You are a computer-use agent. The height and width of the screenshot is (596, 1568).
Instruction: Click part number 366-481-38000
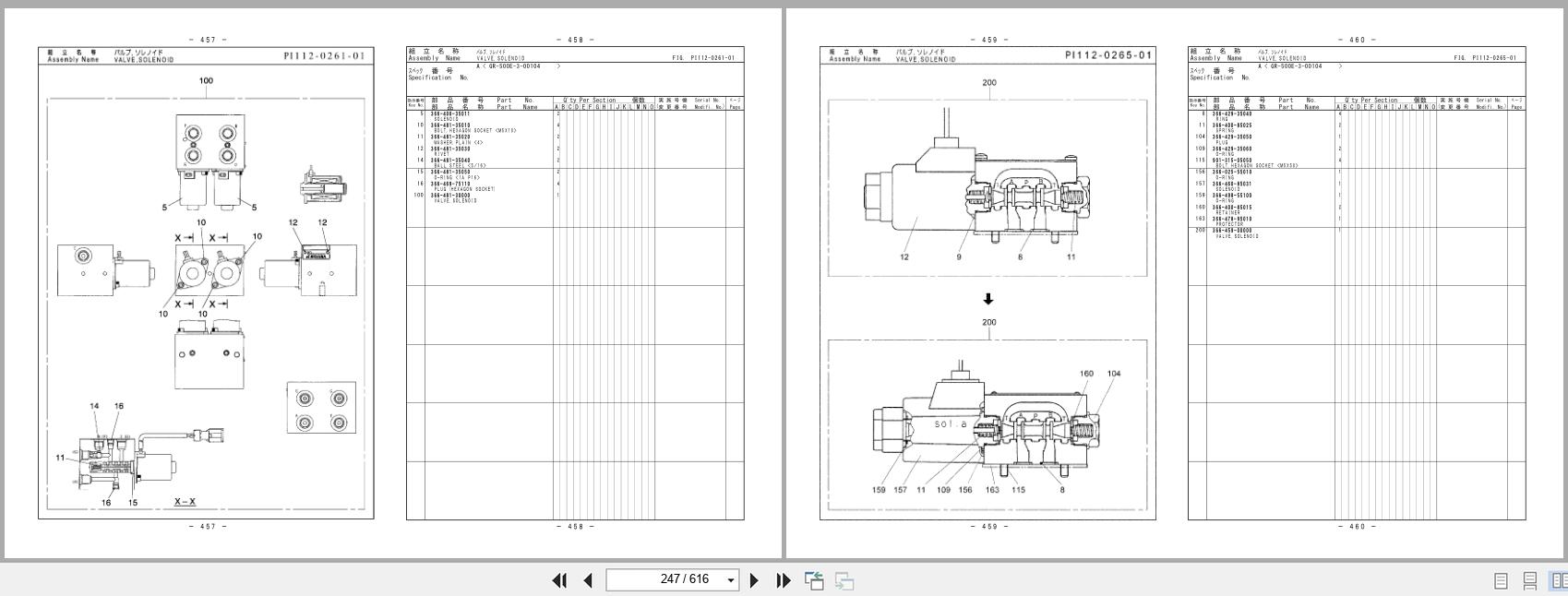tap(449, 196)
